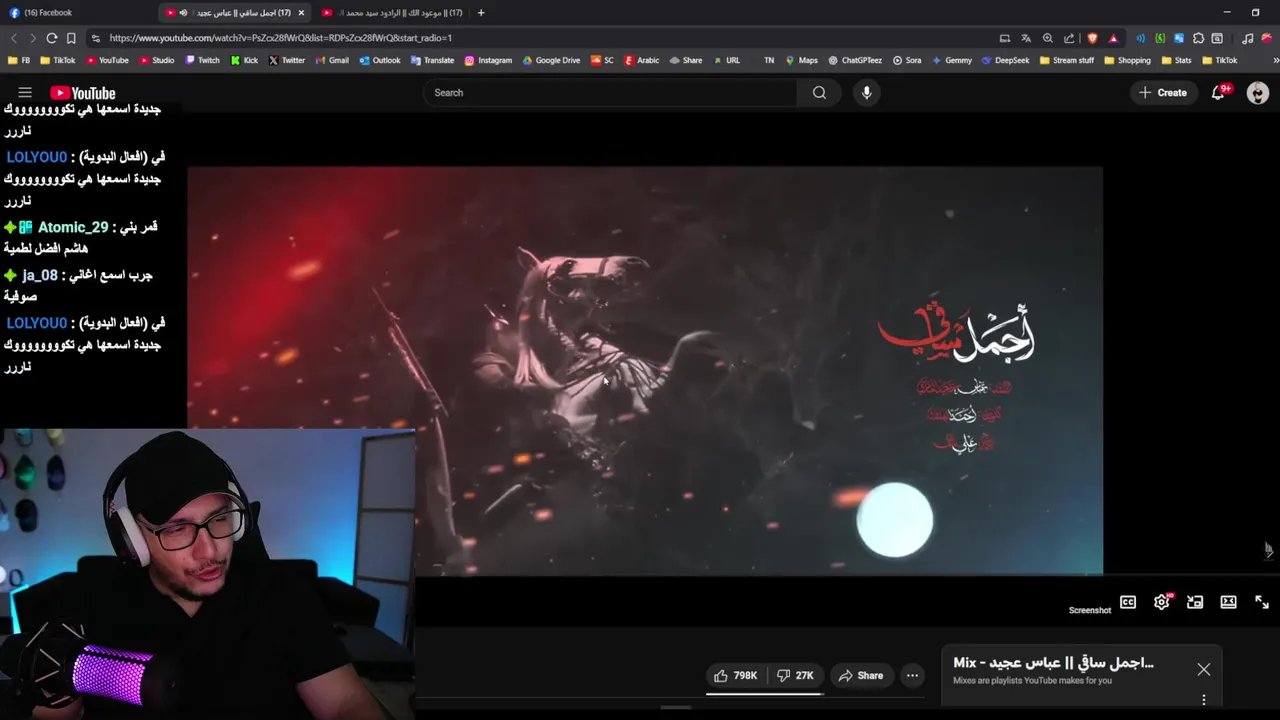
Task: Click the Brave Shields lion icon
Action: [1092, 38]
